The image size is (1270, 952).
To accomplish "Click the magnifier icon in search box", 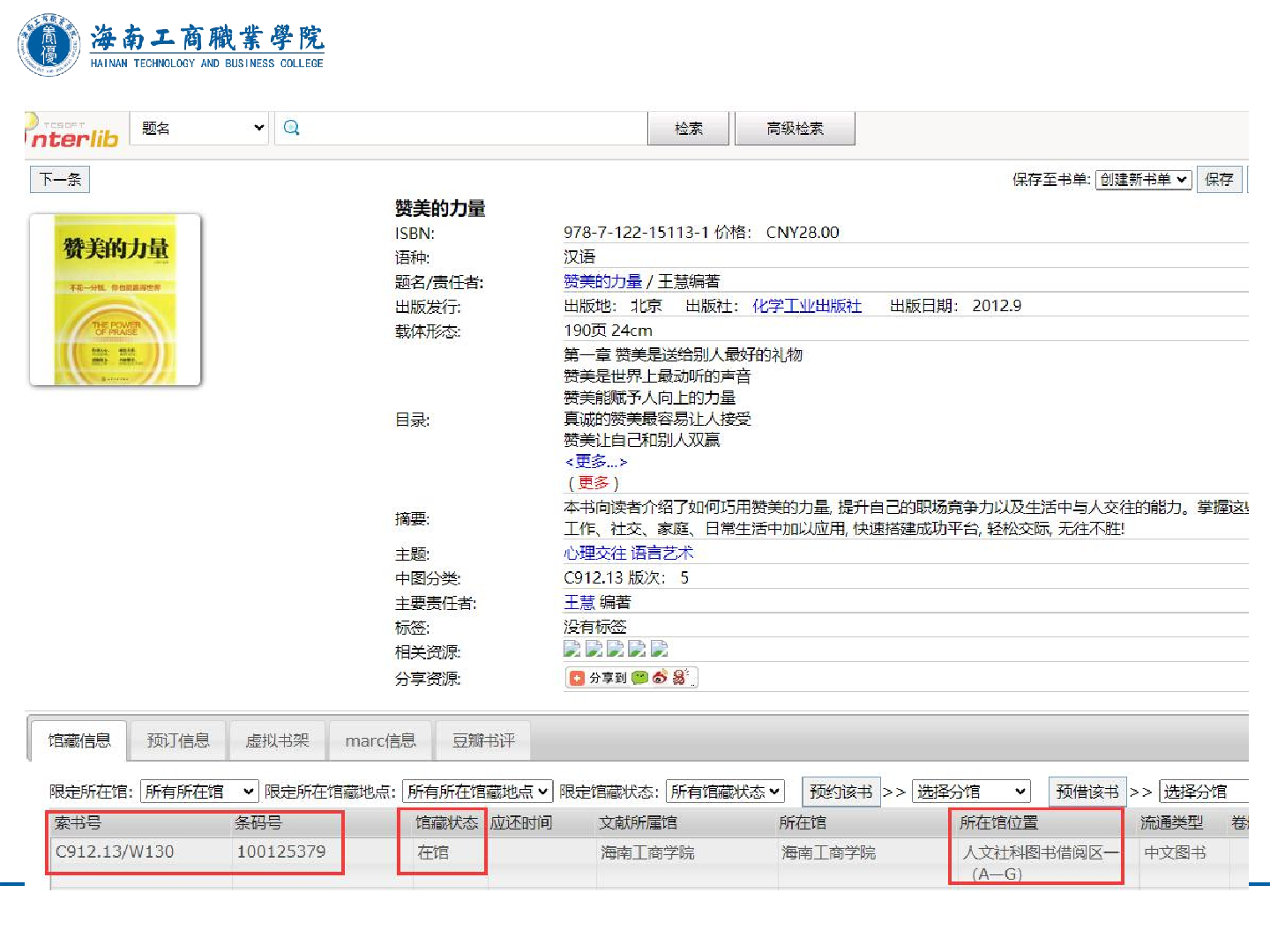I will click(x=292, y=128).
